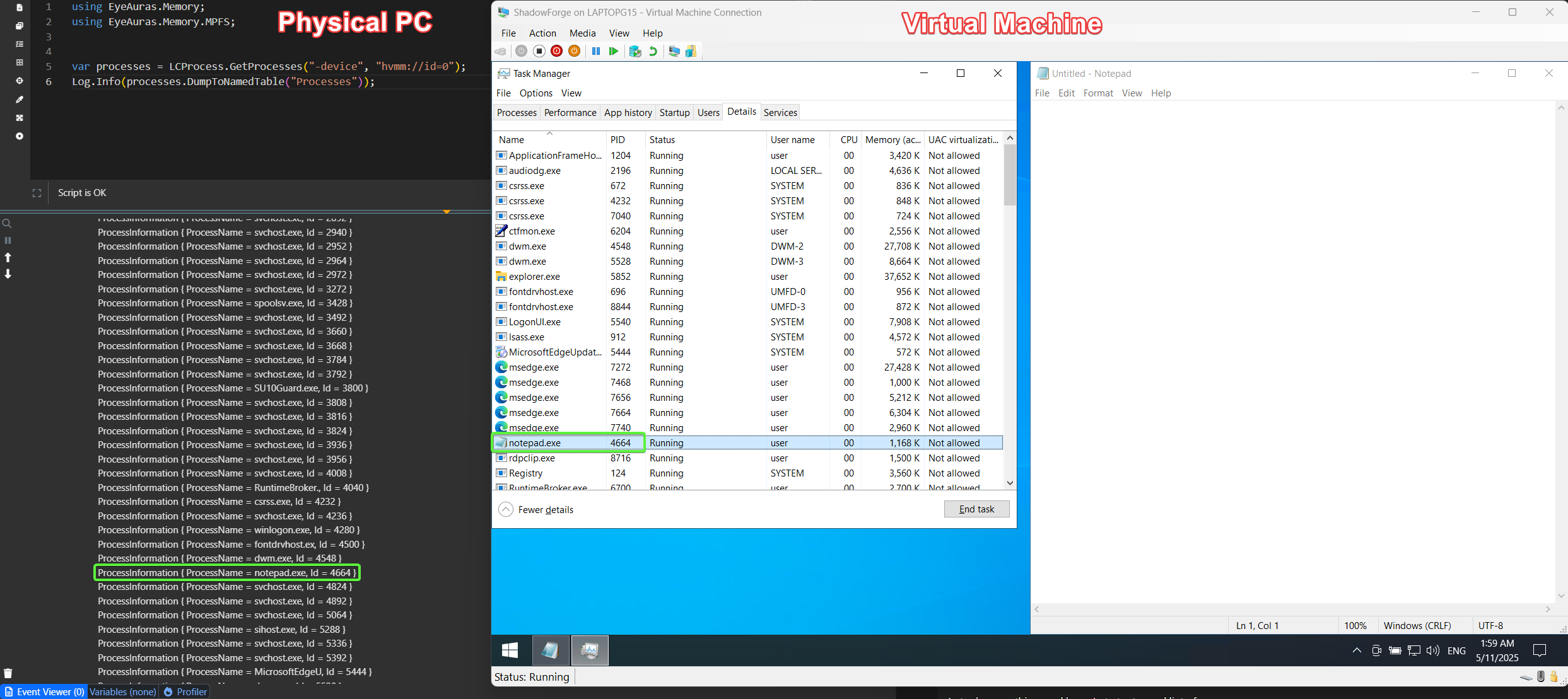Switch to App history tab
This screenshot has width=1568, height=699.
[x=628, y=112]
